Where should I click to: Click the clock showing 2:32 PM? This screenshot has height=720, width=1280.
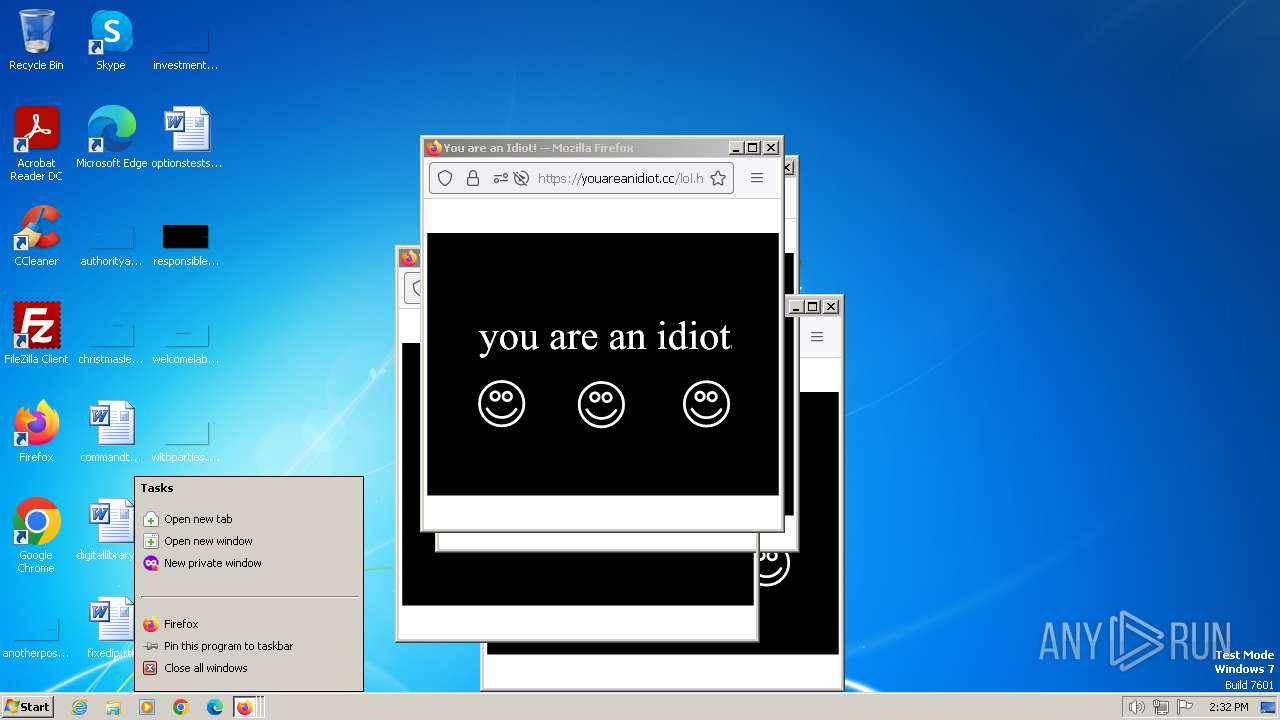coord(1228,707)
